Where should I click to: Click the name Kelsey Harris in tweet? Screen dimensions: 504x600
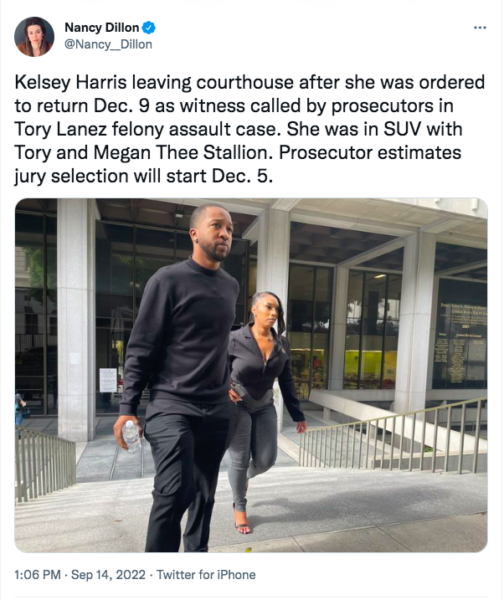pyautogui.click(x=71, y=82)
